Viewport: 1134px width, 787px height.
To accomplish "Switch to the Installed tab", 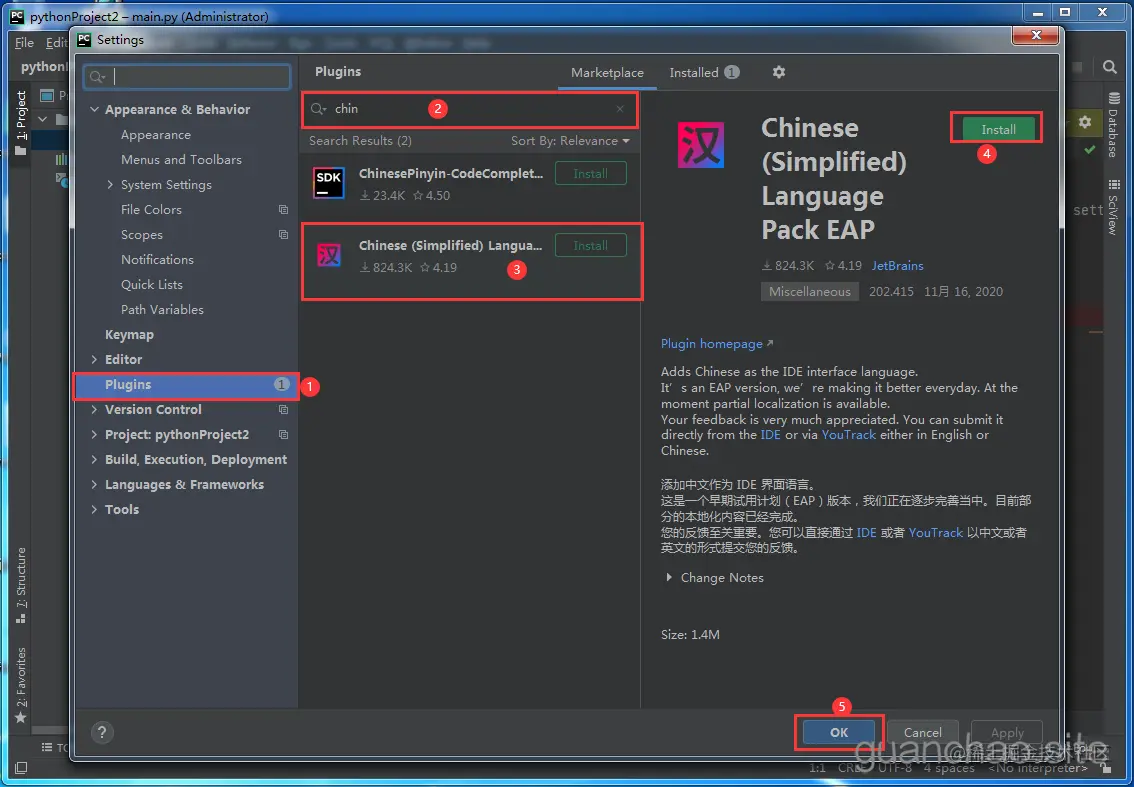I will [x=704, y=73].
